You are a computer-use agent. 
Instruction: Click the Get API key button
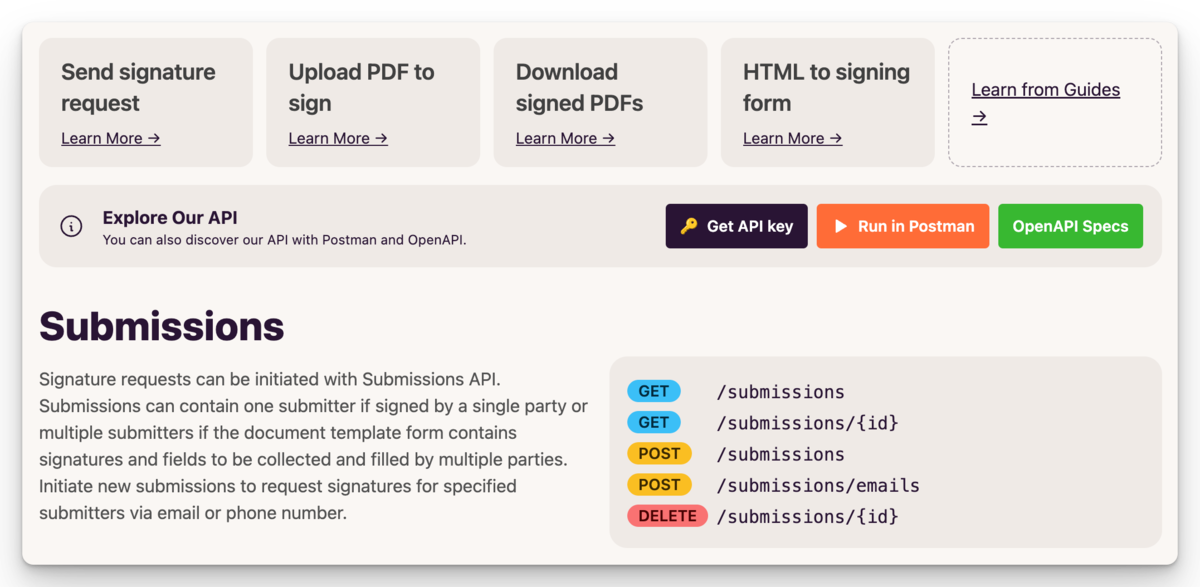[736, 226]
